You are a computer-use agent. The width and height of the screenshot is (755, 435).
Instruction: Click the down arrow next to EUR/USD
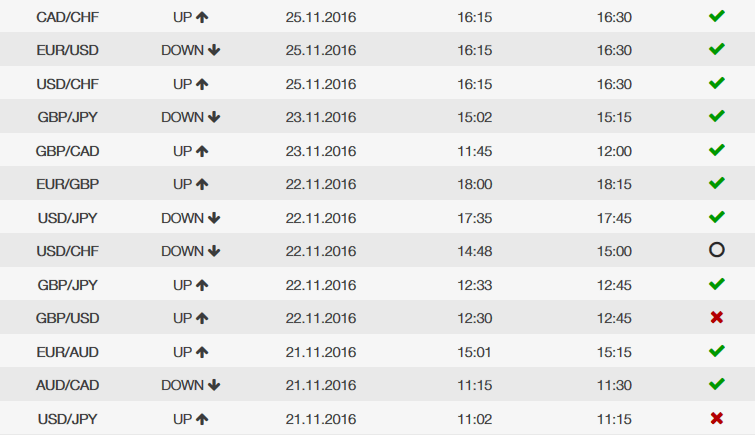pos(214,50)
